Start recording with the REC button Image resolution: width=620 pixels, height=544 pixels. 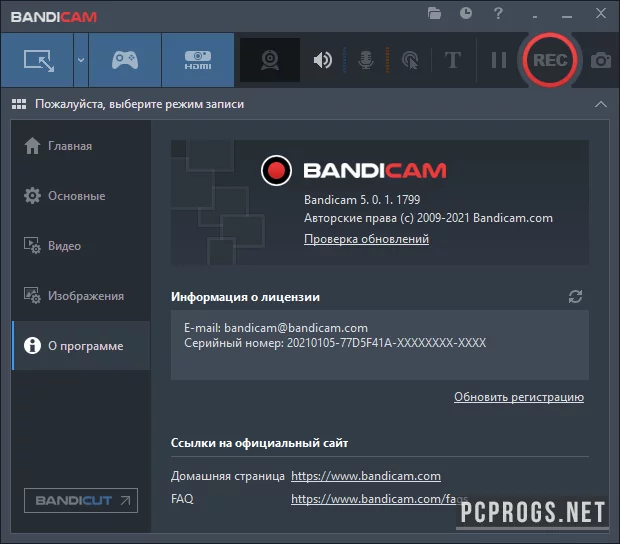550,60
